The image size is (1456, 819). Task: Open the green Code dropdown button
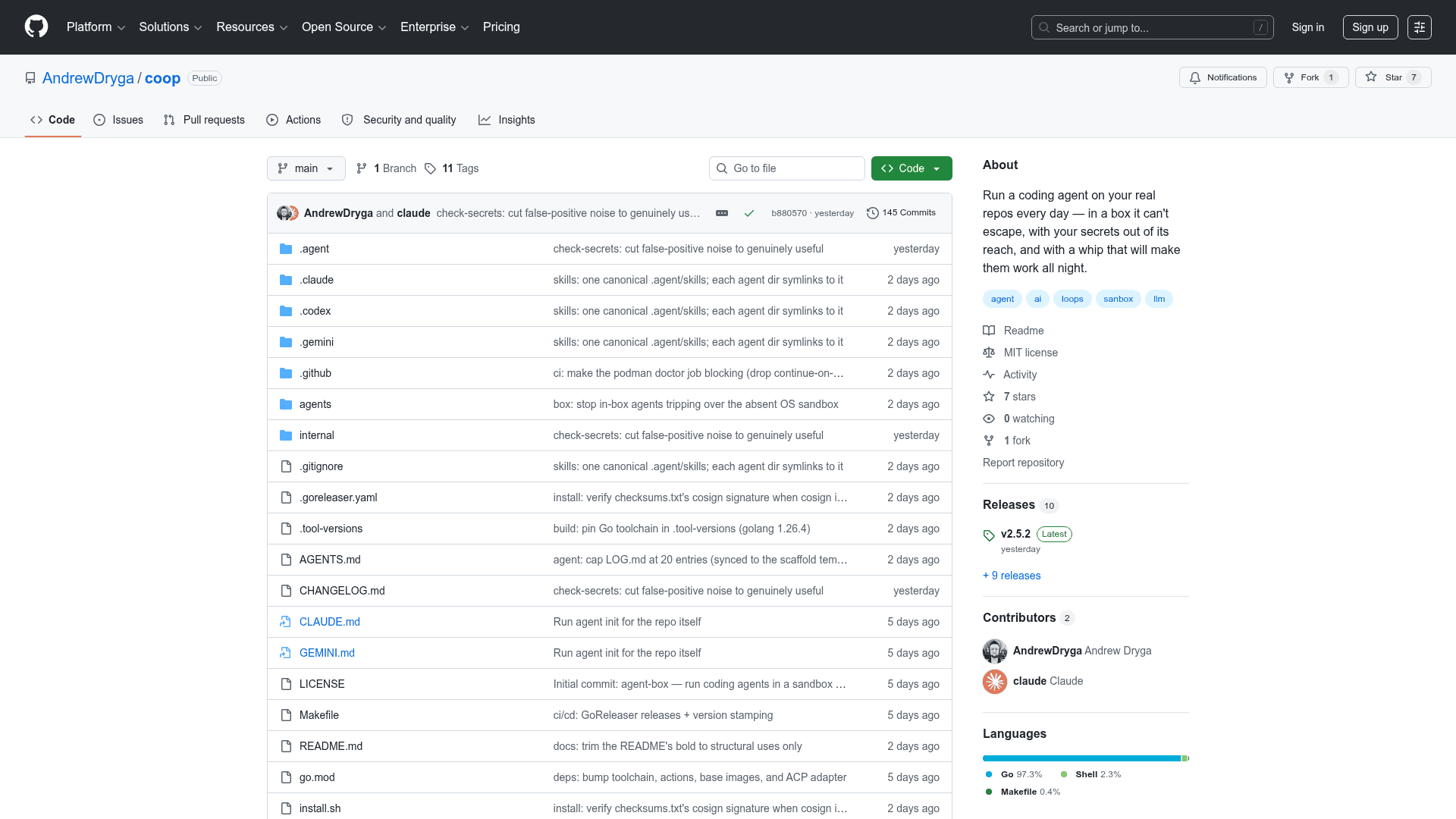(912, 168)
